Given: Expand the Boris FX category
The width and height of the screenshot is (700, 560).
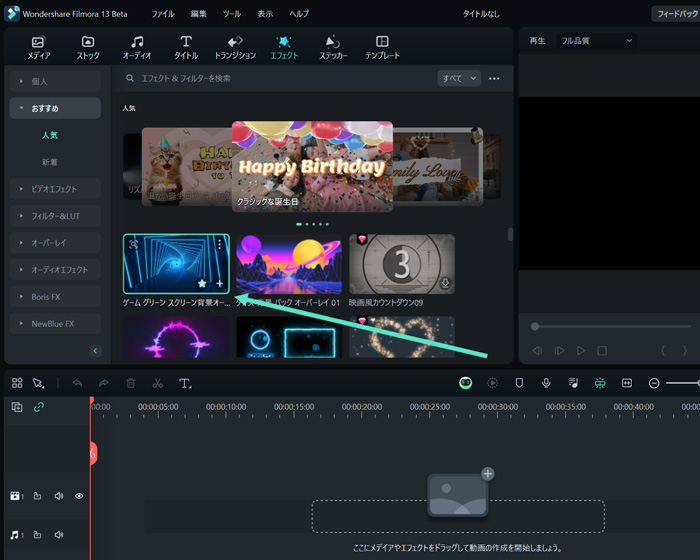Looking at the screenshot, I should click(55, 297).
